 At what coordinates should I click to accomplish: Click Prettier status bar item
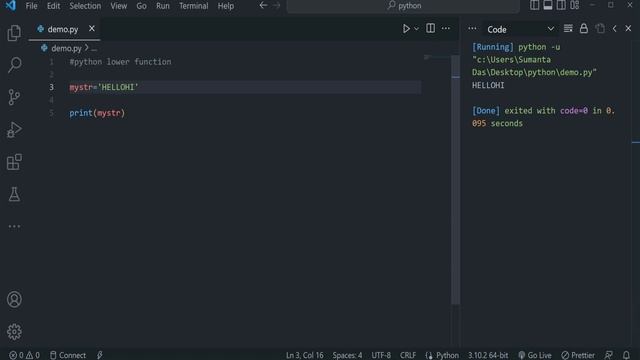578,355
